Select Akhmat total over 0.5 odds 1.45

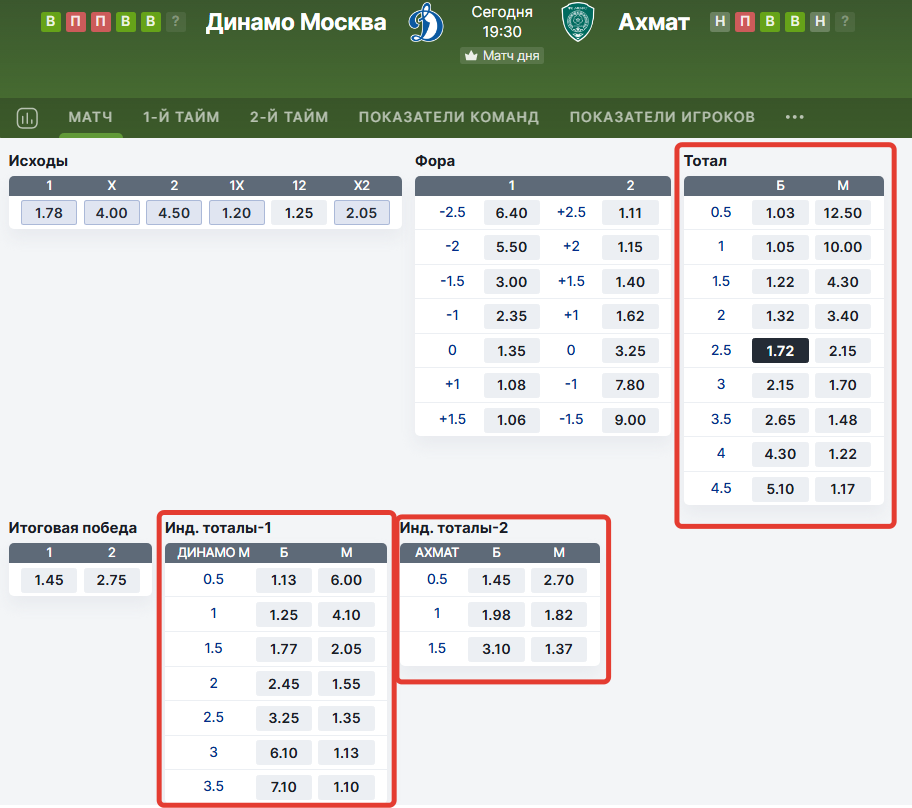click(496, 580)
